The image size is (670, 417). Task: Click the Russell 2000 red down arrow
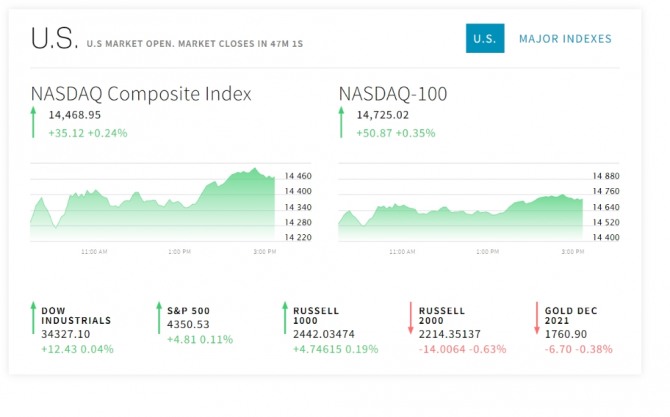(411, 320)
